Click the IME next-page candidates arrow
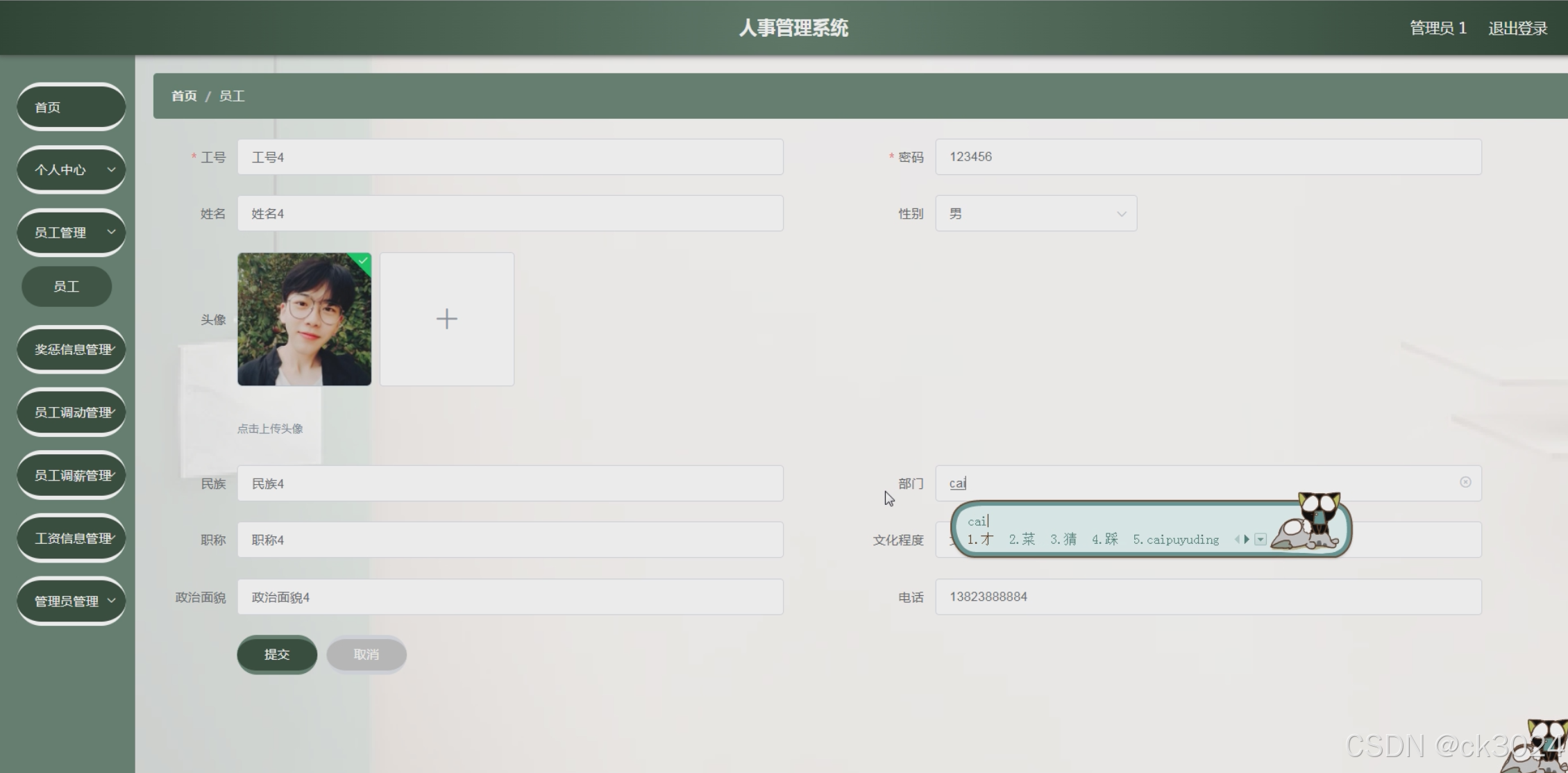 coord(1247,540)
